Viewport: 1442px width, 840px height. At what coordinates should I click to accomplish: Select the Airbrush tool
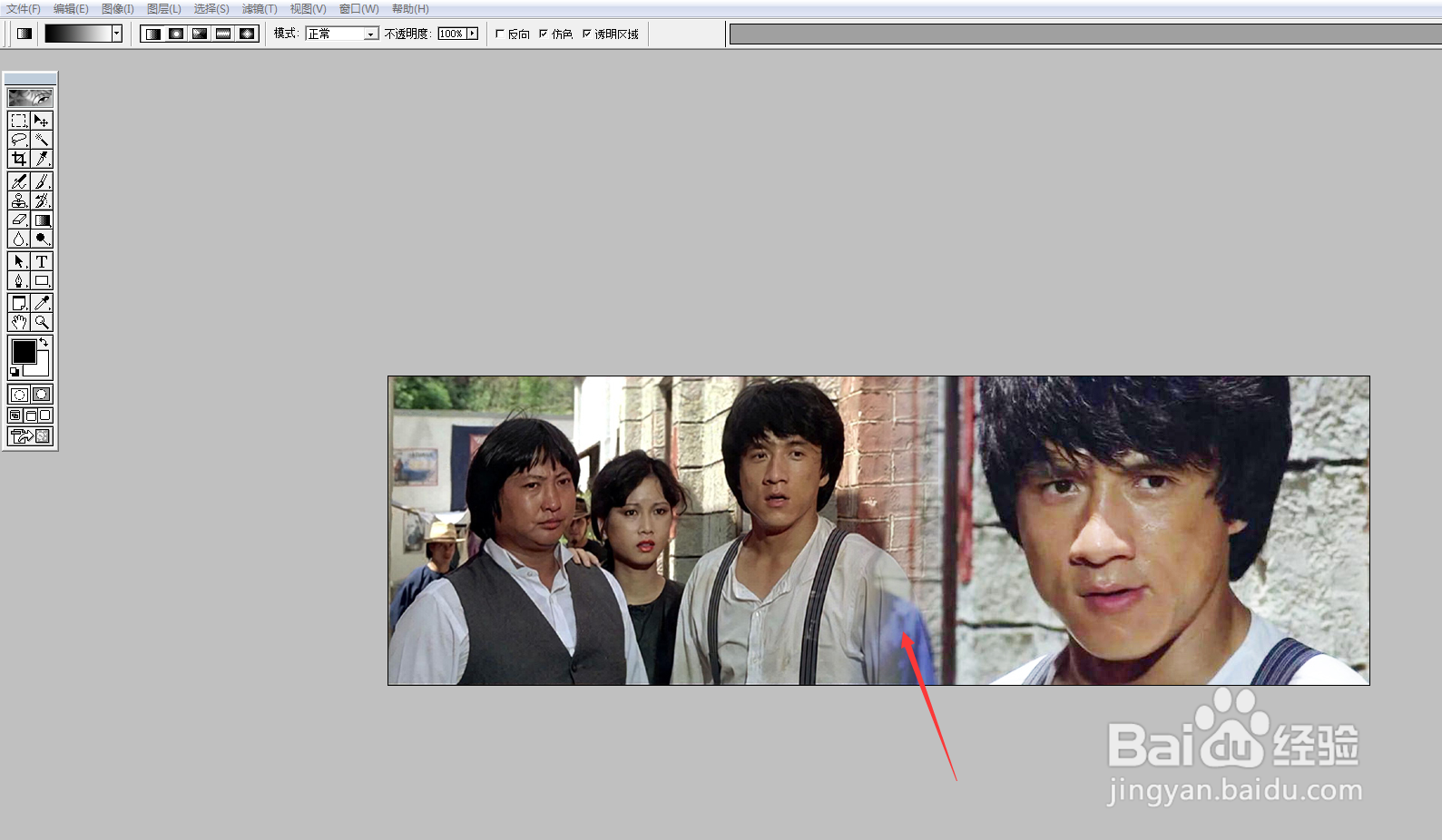[x=19, y=181]
